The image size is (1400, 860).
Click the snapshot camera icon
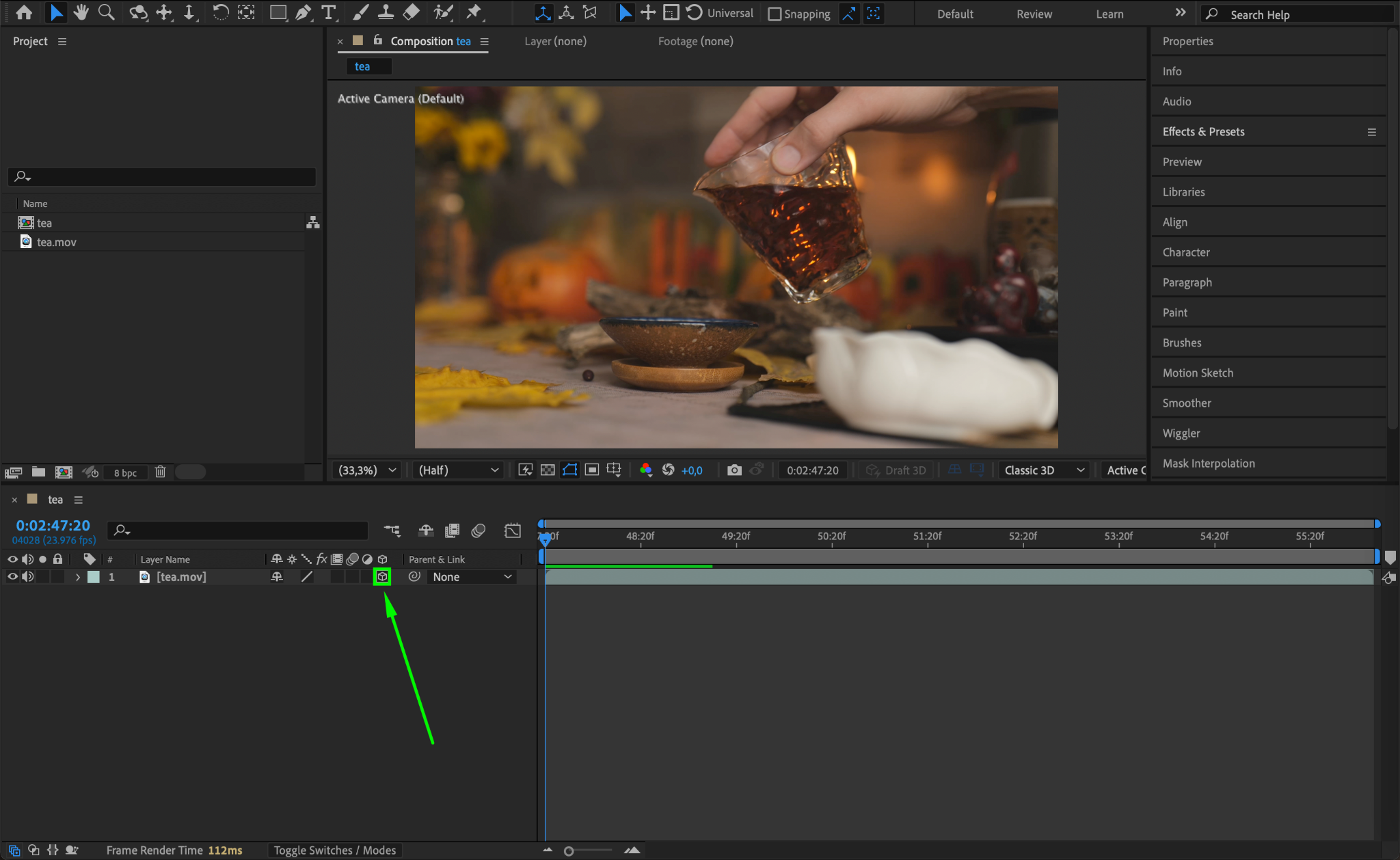734,470
